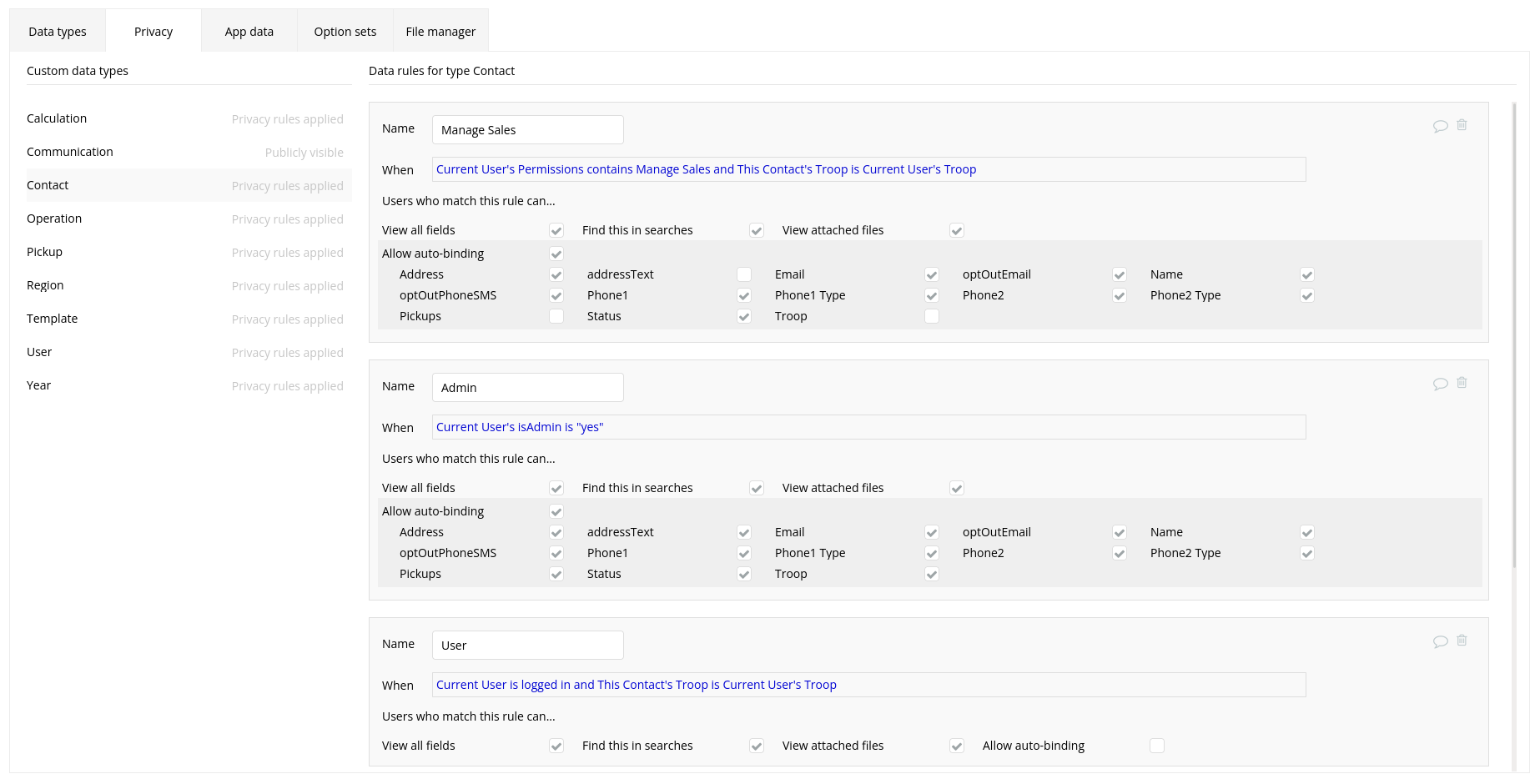Delete the Admin privacy rule
This screenshot has width=1535, height=784.
click(x=1462, y=382)
